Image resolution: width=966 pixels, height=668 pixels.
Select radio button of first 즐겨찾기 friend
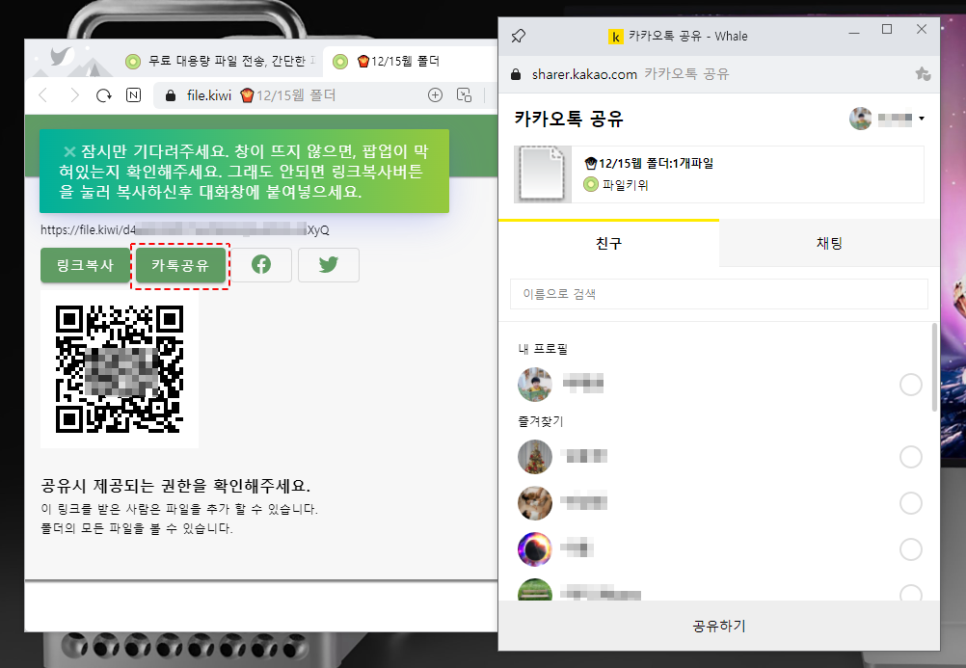tap(911, 457)
